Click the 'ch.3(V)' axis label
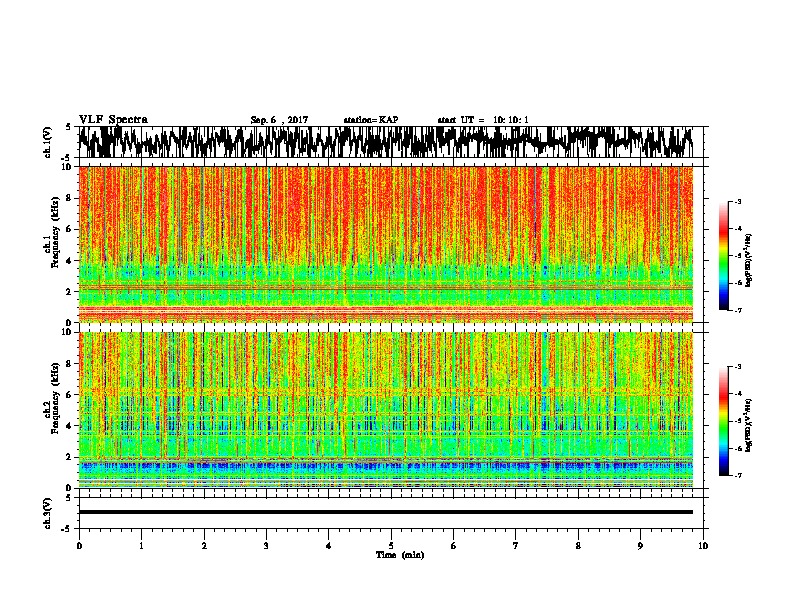 [x=48, y=513]
